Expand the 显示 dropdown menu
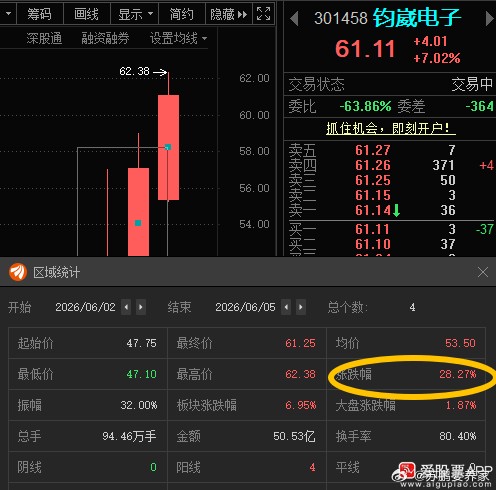 tap(135, 14)
